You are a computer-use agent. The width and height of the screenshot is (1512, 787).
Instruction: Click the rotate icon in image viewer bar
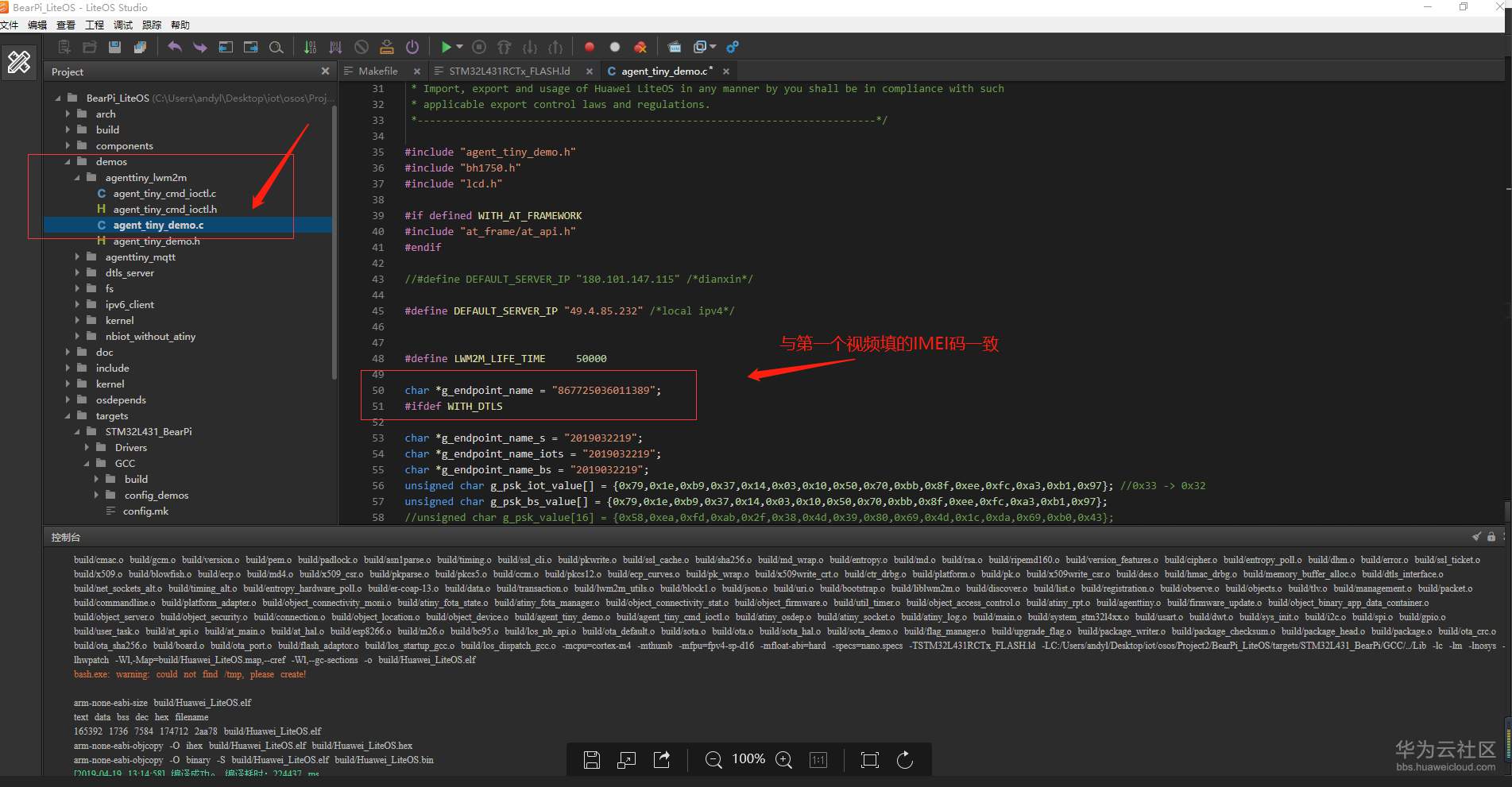pyautogui.click(x=904, y=760)
